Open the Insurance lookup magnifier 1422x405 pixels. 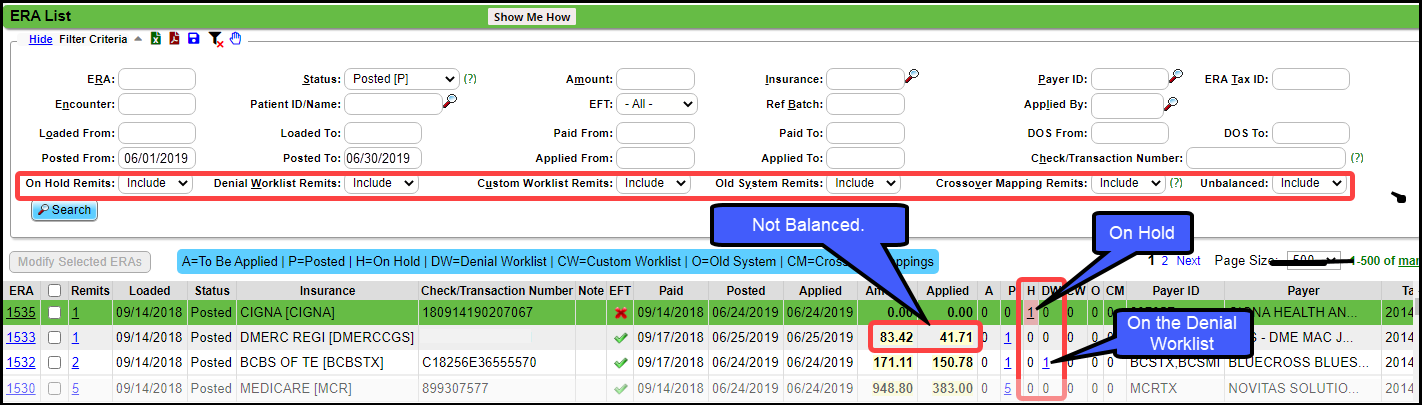point(912,76)
